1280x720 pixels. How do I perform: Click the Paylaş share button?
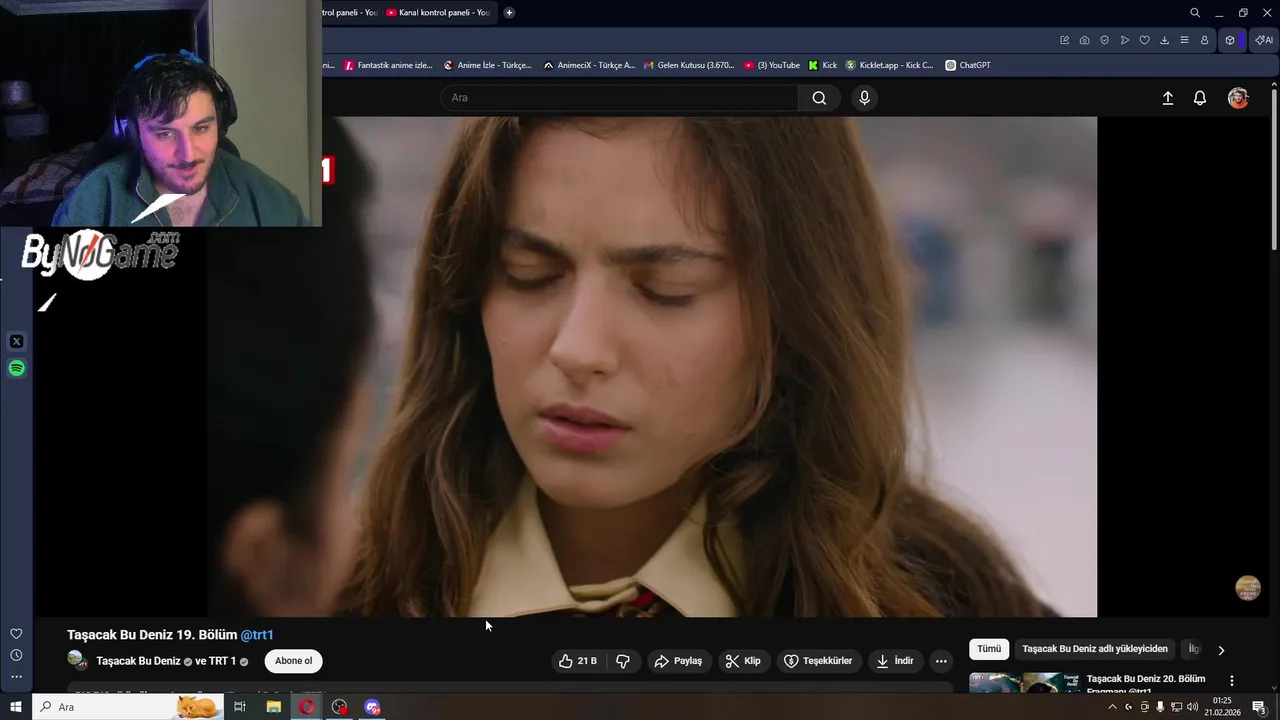(x=678, y=661)
